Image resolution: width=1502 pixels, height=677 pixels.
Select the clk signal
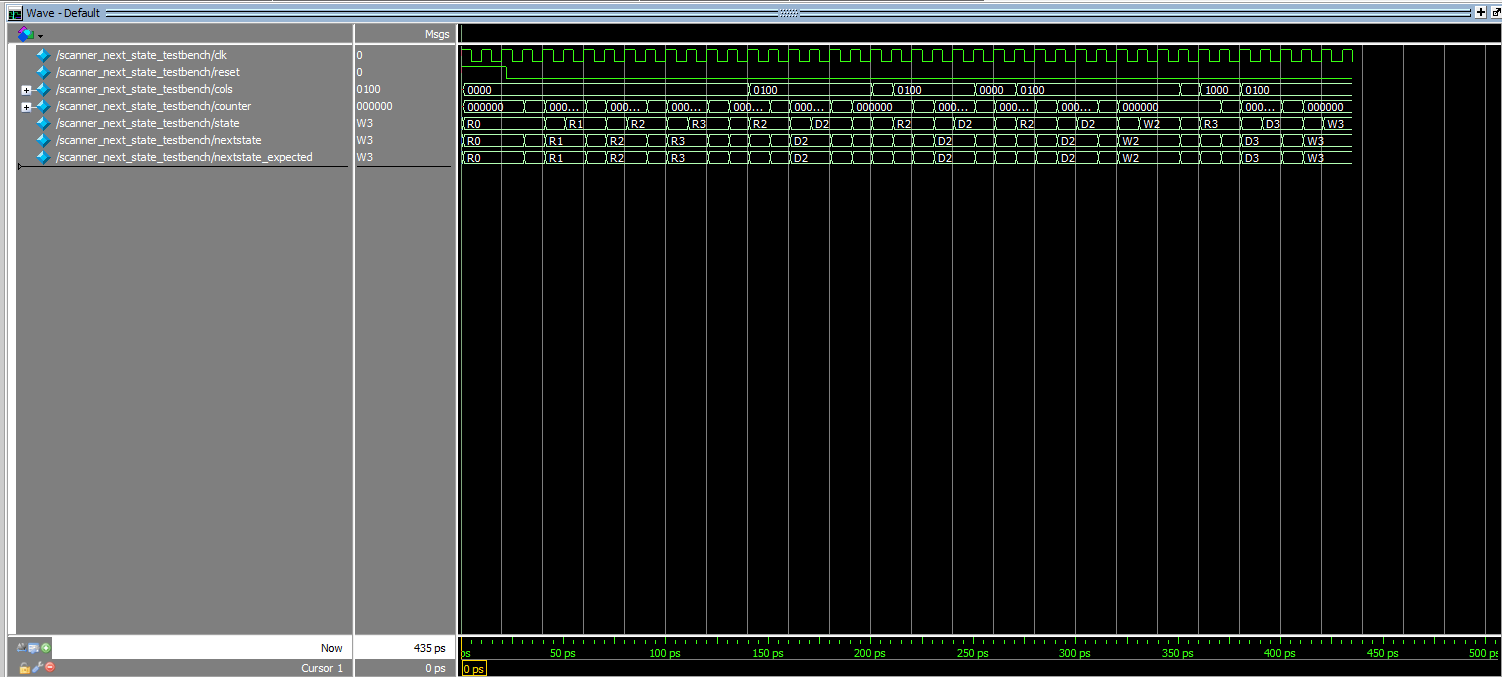coord(141,55)
